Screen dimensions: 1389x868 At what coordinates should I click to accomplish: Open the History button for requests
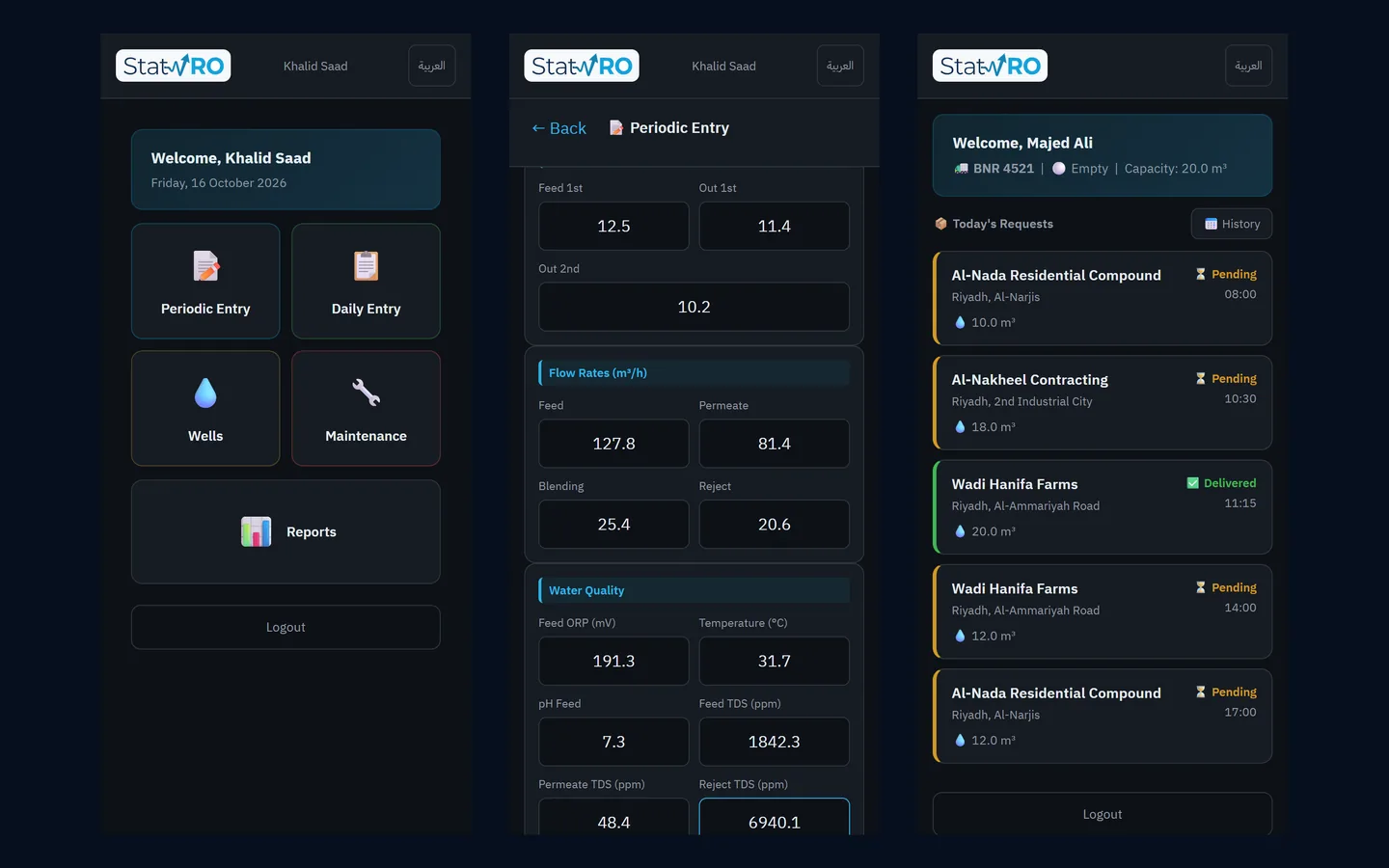pyautogui.click(x=1232, y=224)
